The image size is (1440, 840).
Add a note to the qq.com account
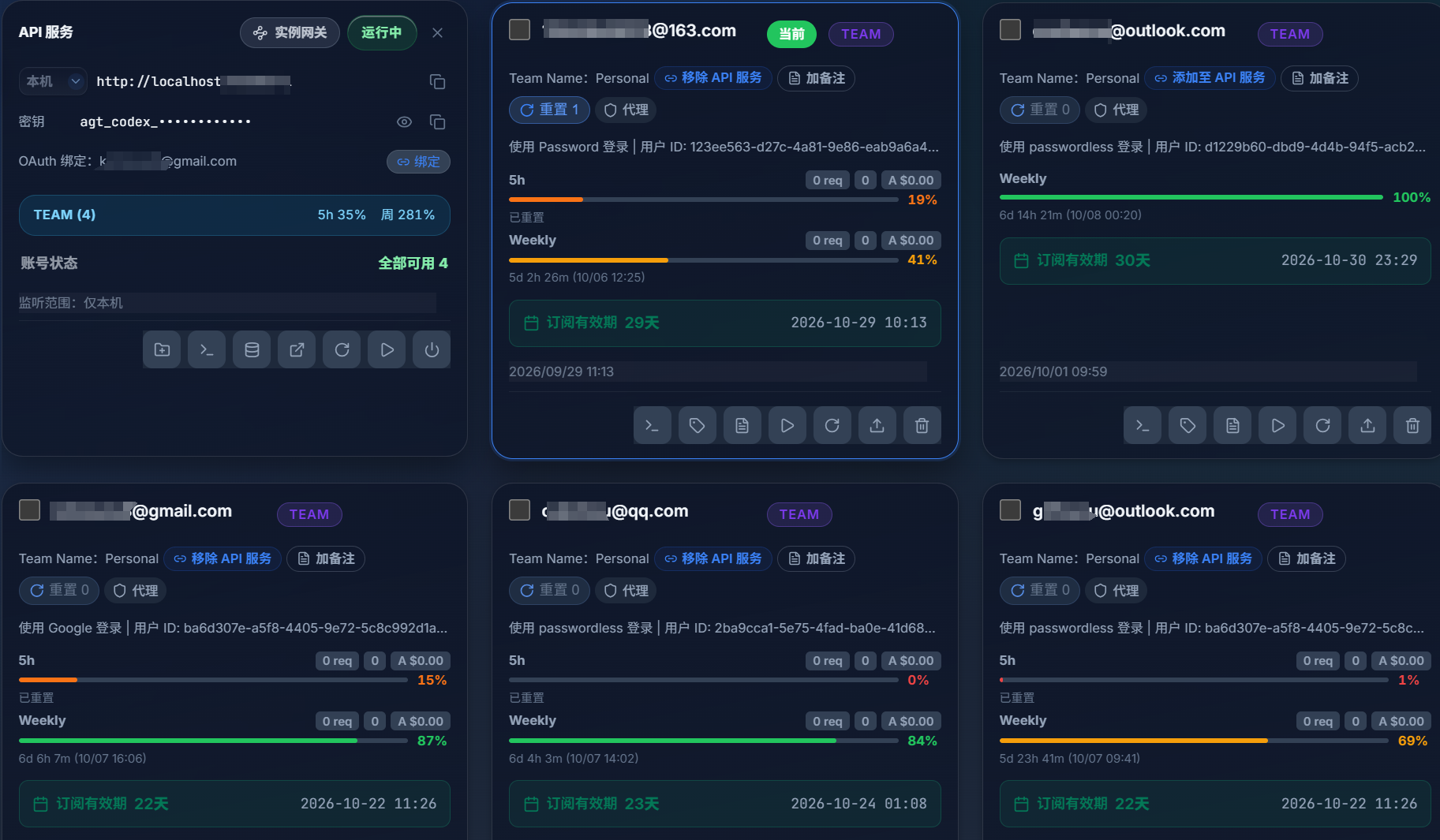[816, 558]
